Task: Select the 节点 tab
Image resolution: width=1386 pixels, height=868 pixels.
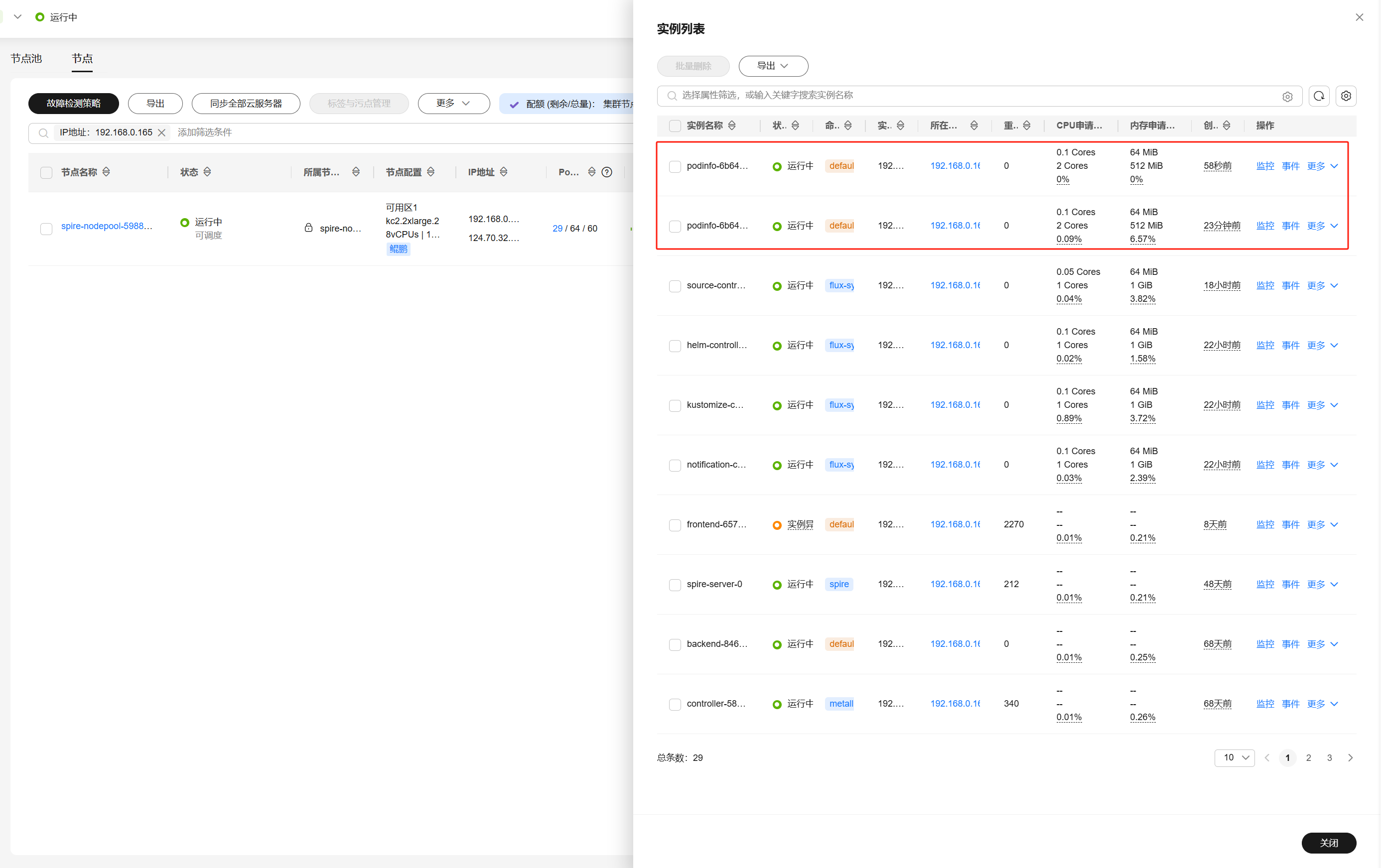Action: click(x=82, y=59)
